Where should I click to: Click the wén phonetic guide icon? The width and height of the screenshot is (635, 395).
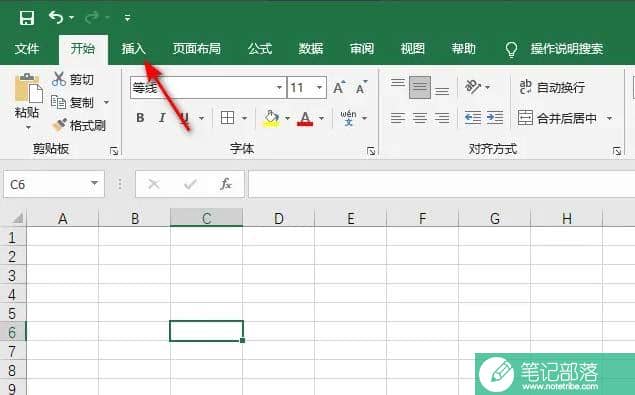click(x=348, y=118)
